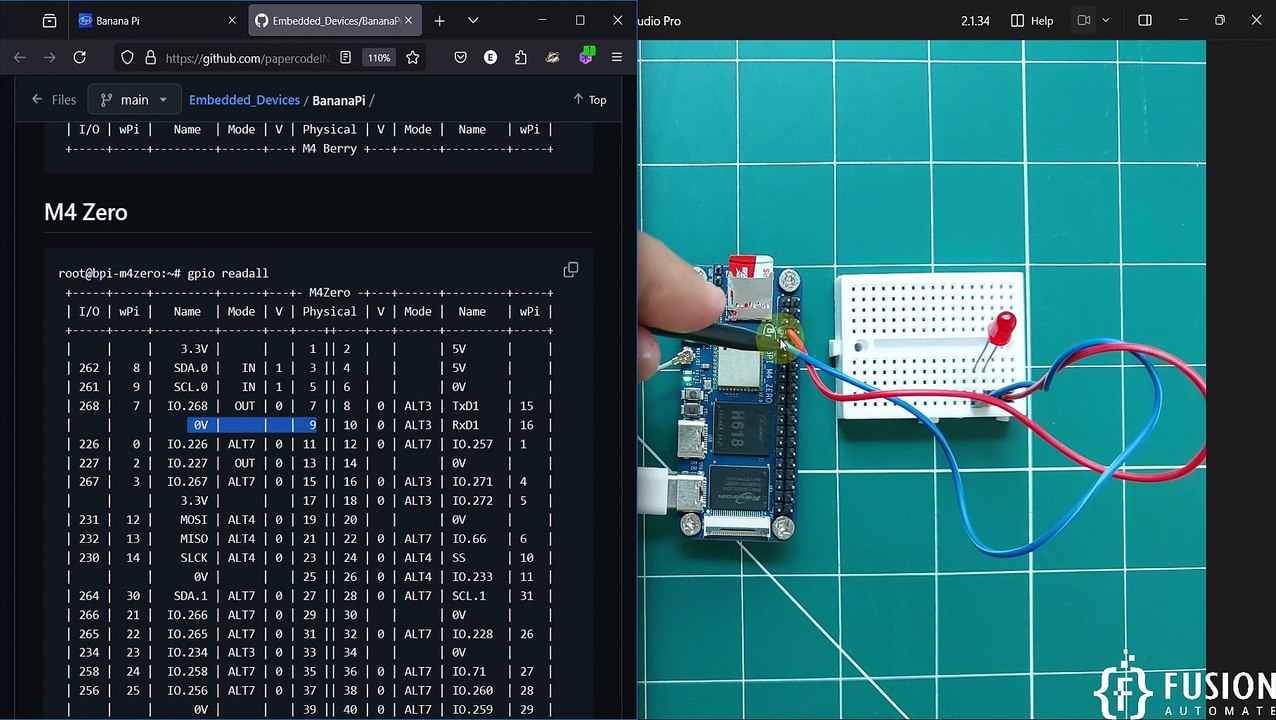Viewport: 1276px width, 720px height.
Task: Click the MOSI name cell
Action: [194, 520]
